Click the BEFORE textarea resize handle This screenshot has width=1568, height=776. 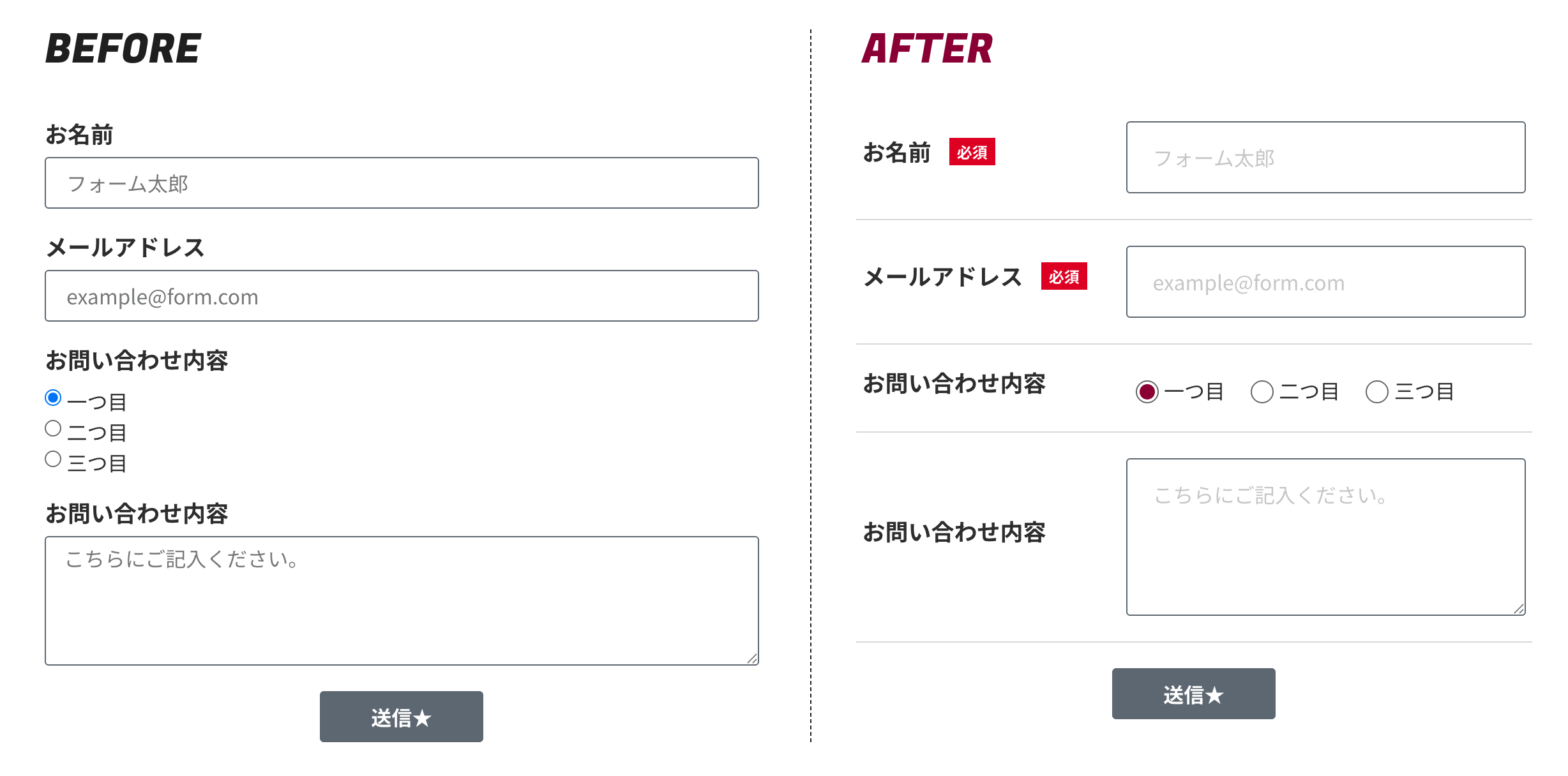752,659
